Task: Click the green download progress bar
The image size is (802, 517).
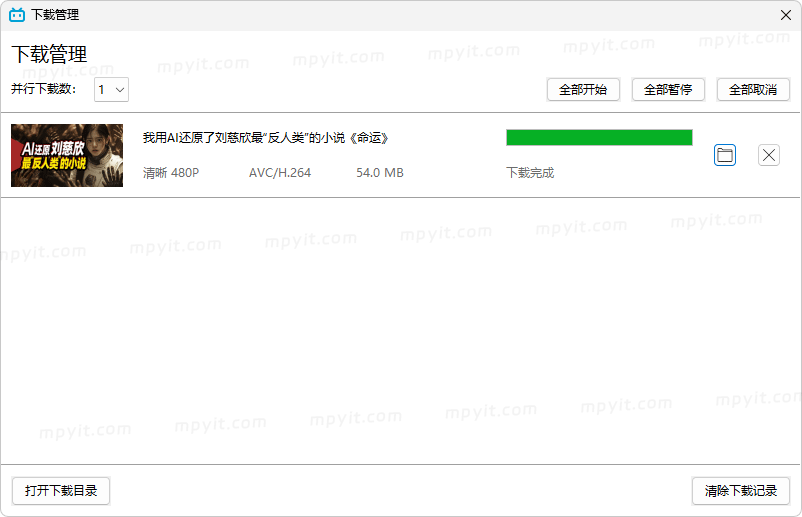Action: pos(599,138)
